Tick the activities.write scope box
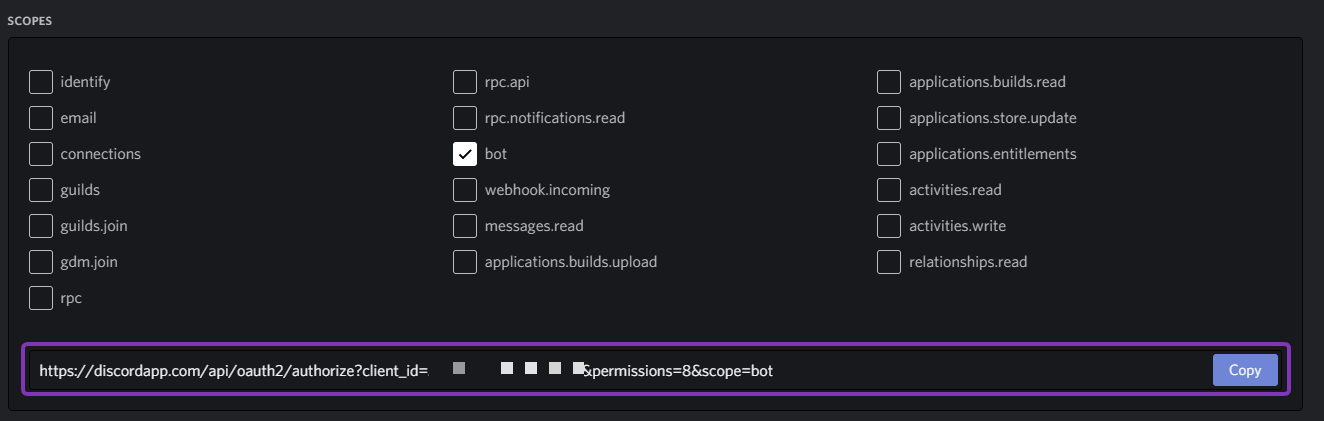Viewport: 1324px width, 421px height. point(889,226)
